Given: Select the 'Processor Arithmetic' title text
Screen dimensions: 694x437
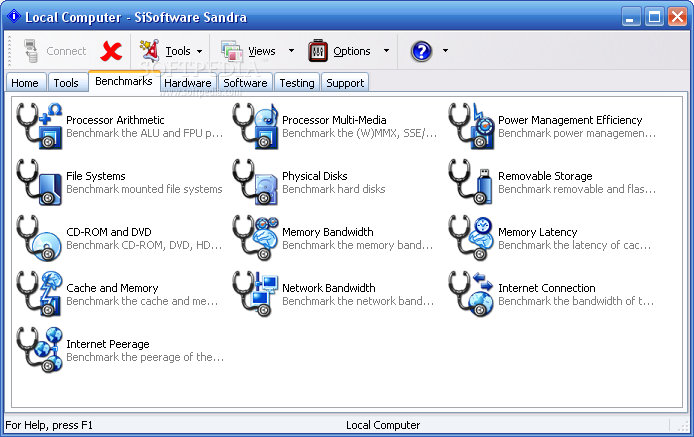Looking at the screenshot, I should (x=115, y=120).
